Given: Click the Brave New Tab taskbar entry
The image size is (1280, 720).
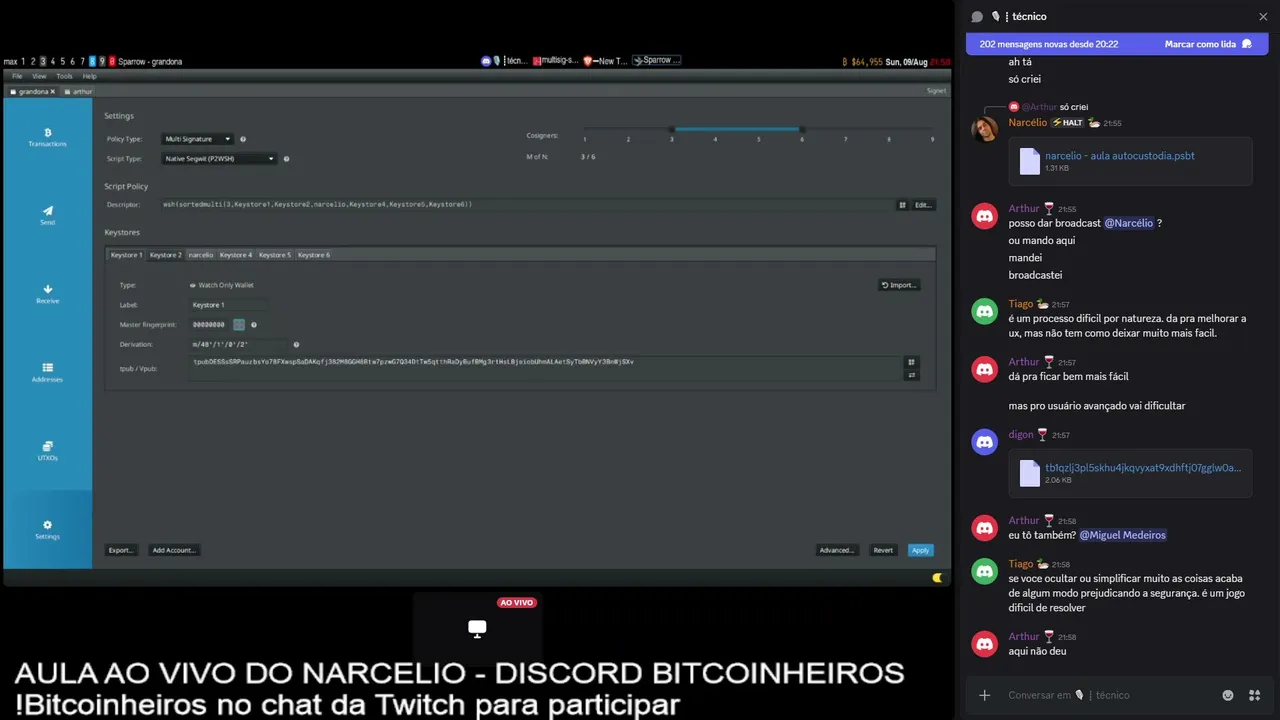Looking at the screenshot, I should pos(605,61).
